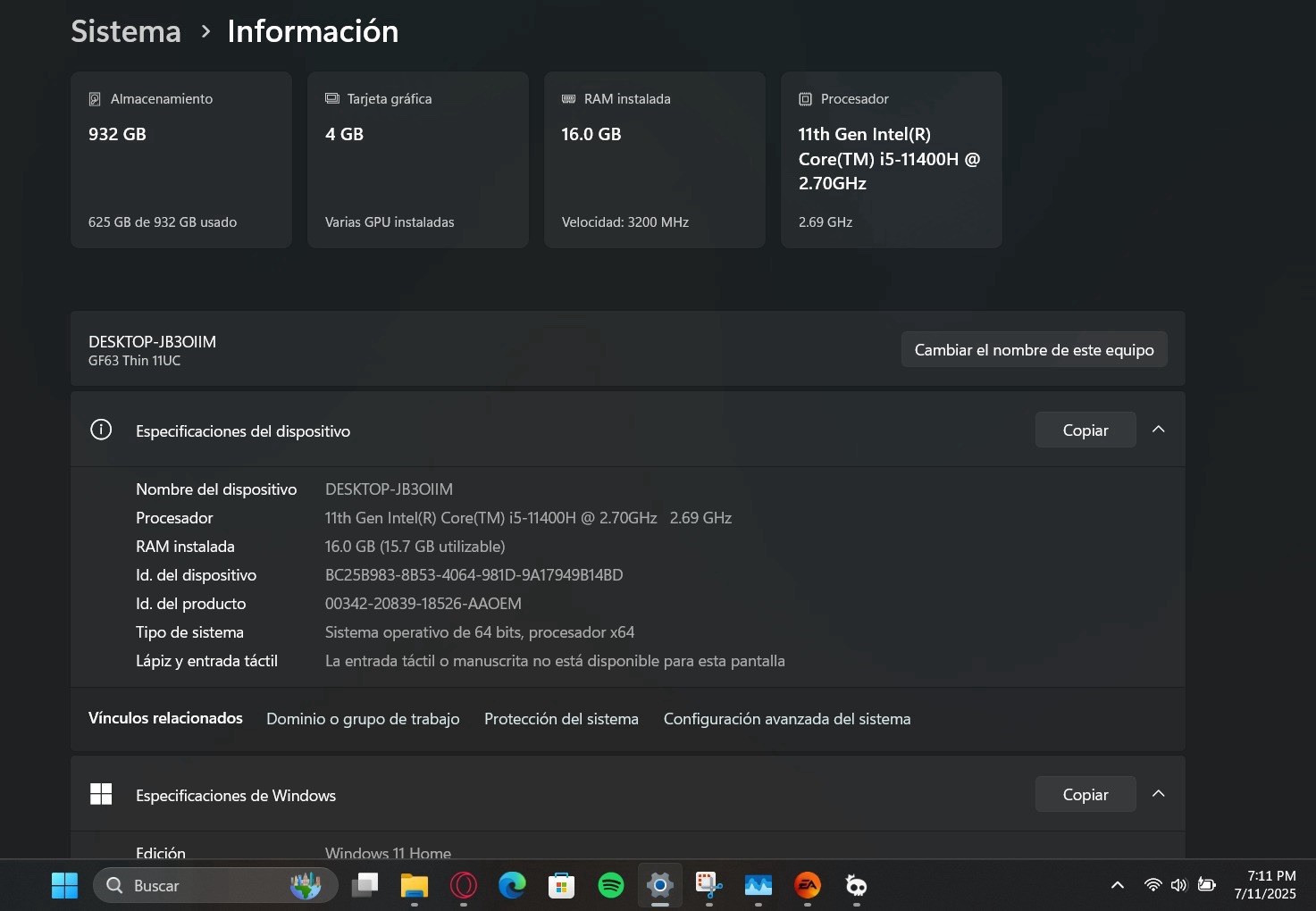Select the Id. del dispositivo value

coord(474,575)
